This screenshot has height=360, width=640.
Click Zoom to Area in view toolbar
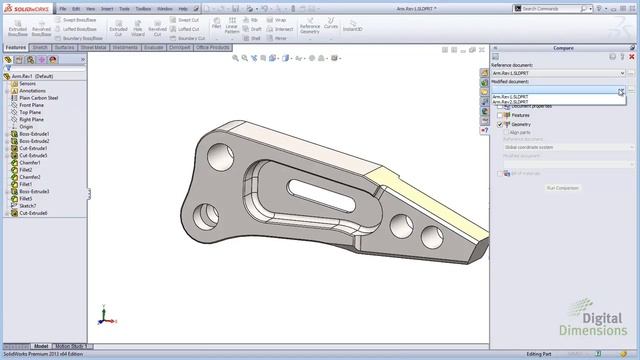pos(244,58)
